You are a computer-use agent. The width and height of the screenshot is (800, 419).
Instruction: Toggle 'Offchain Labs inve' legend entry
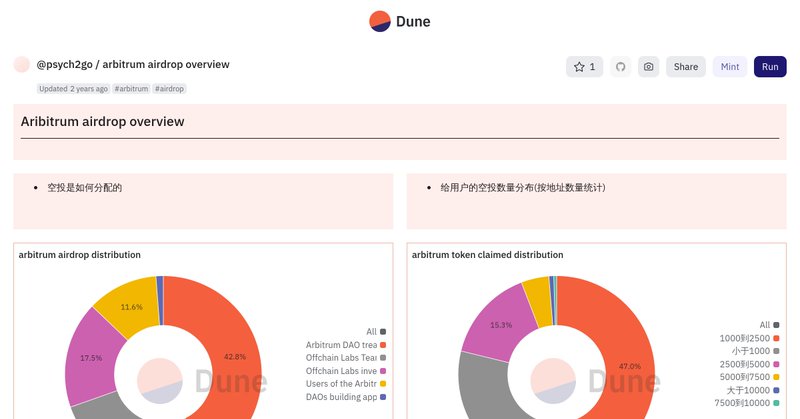[x=346, y=371]
